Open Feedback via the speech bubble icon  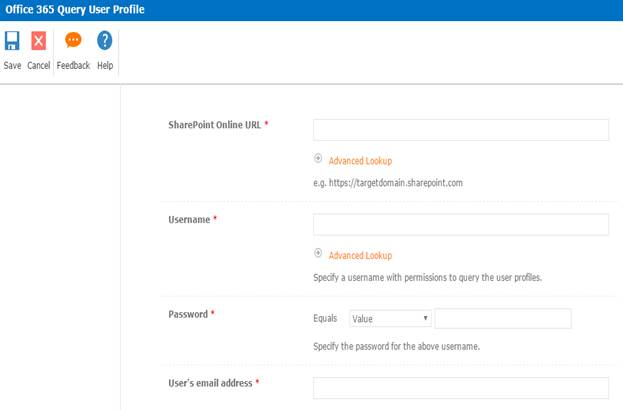[73, 41]
